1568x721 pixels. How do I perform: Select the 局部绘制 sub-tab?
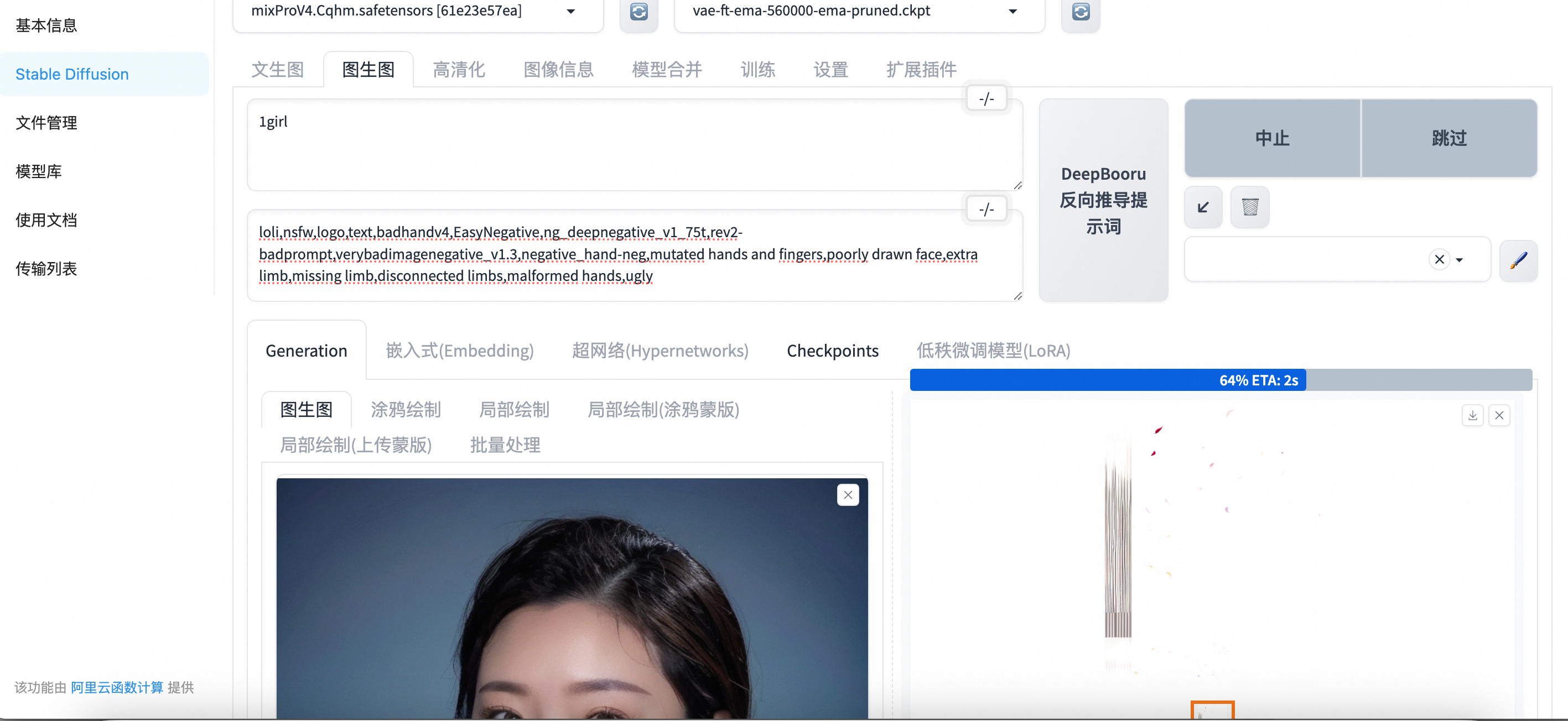[514, 410]
